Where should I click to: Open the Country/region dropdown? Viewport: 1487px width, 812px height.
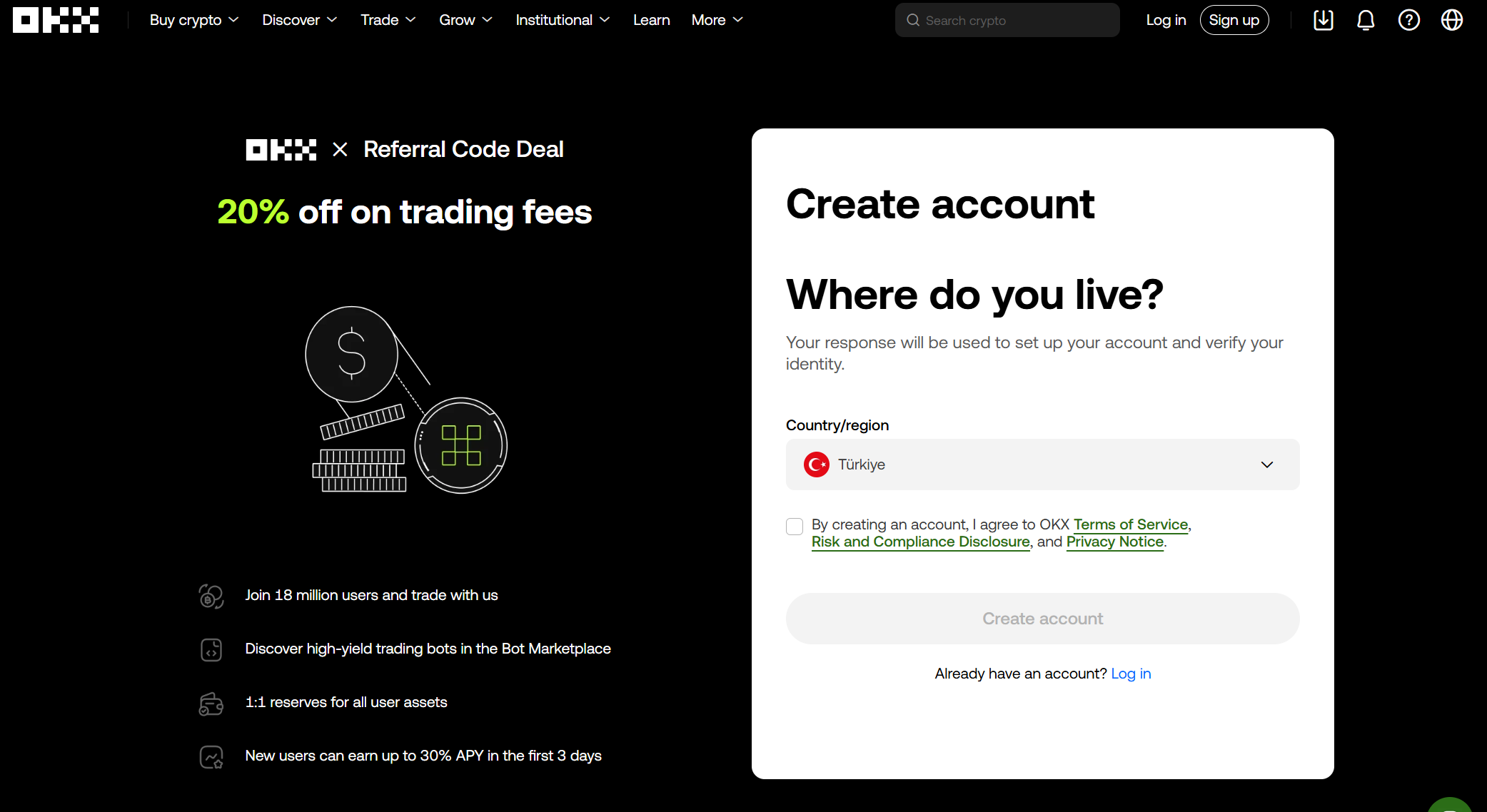tap(1042, 465)
